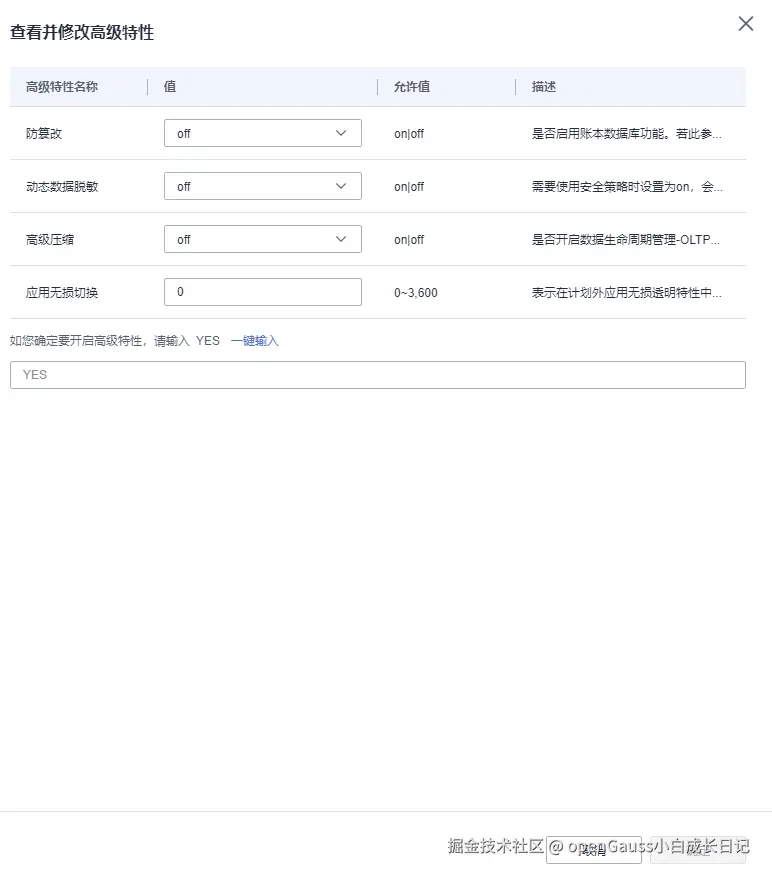Close the advanced features dialog

[x=746, y=24]
